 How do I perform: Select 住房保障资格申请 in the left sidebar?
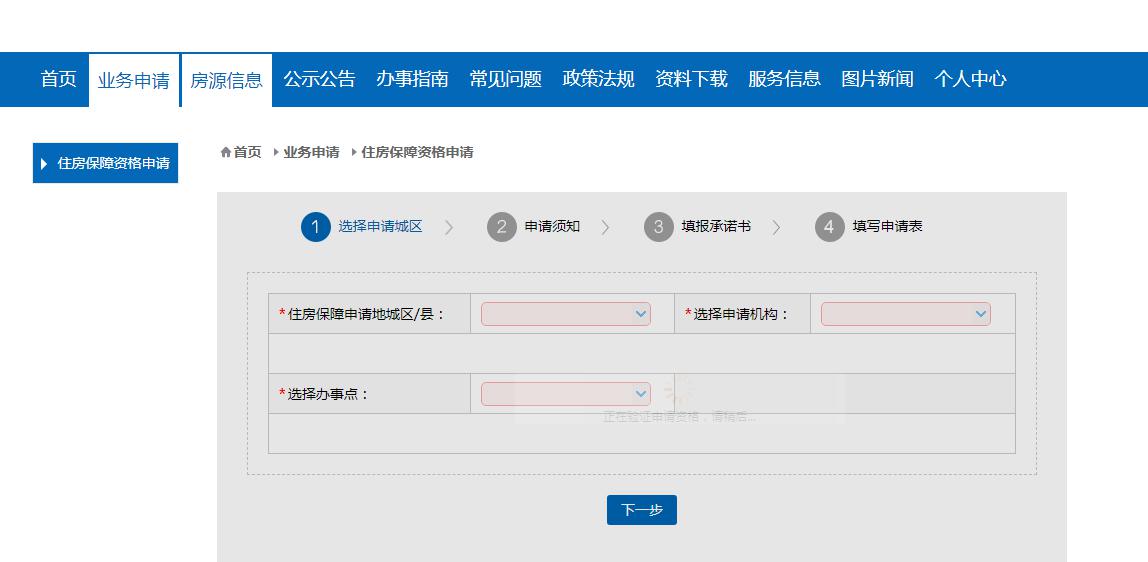tap(106, 163)
